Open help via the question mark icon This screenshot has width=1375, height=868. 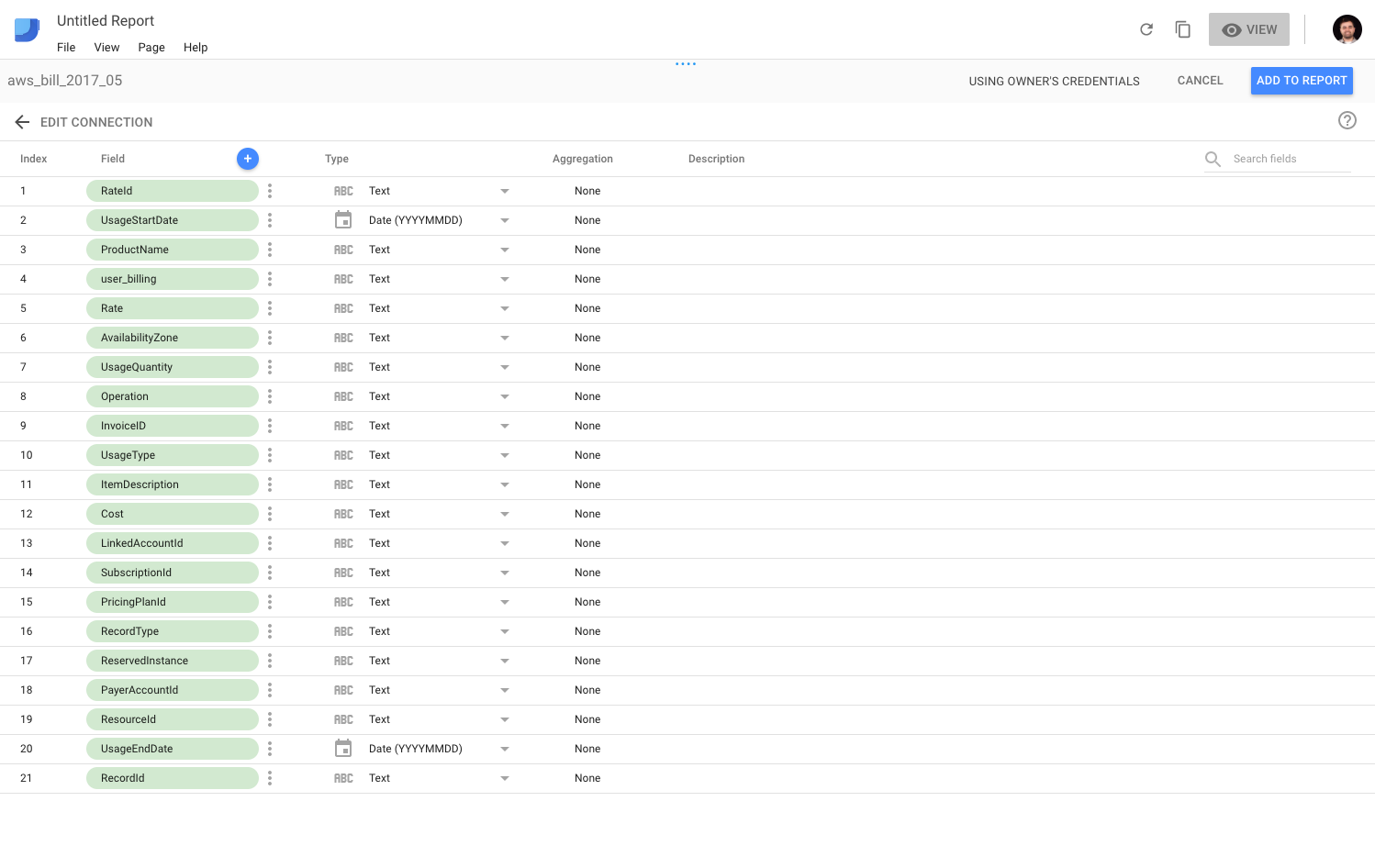(1347, 120)
